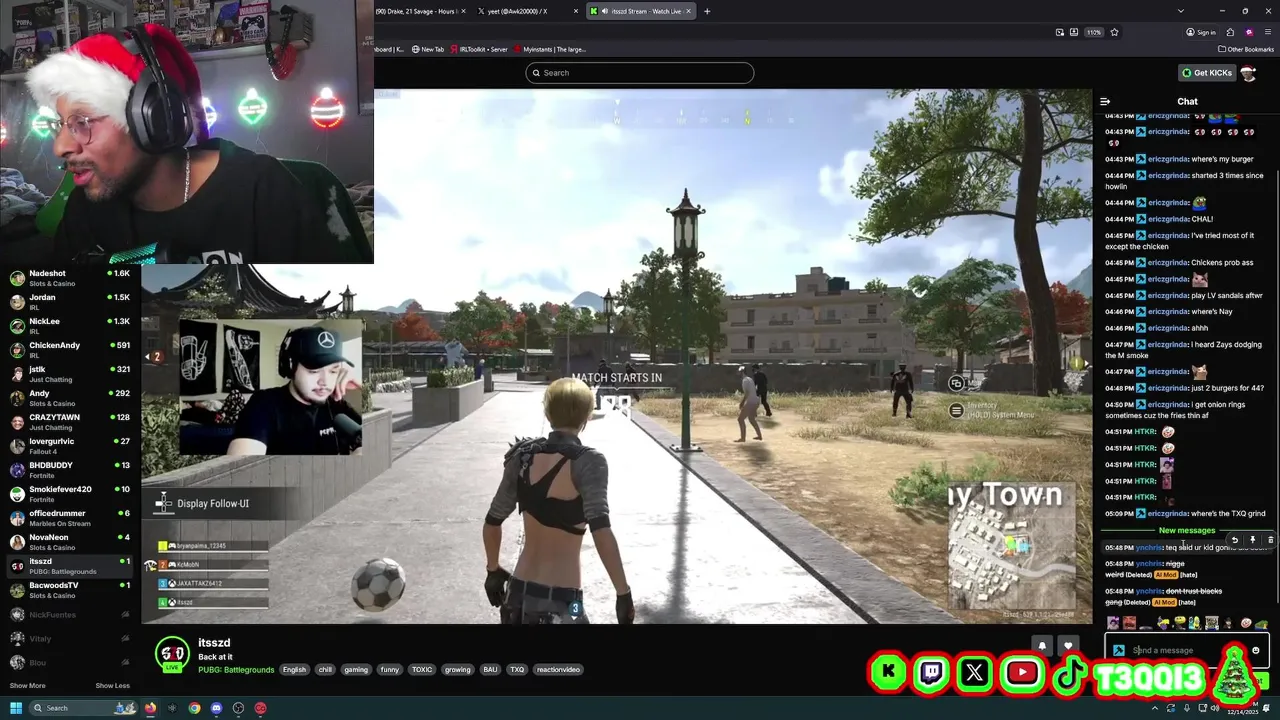This screenshot has height=720, width=1280.
Task: Collapse the chat panel with the icon
Action: point(1105,101)
